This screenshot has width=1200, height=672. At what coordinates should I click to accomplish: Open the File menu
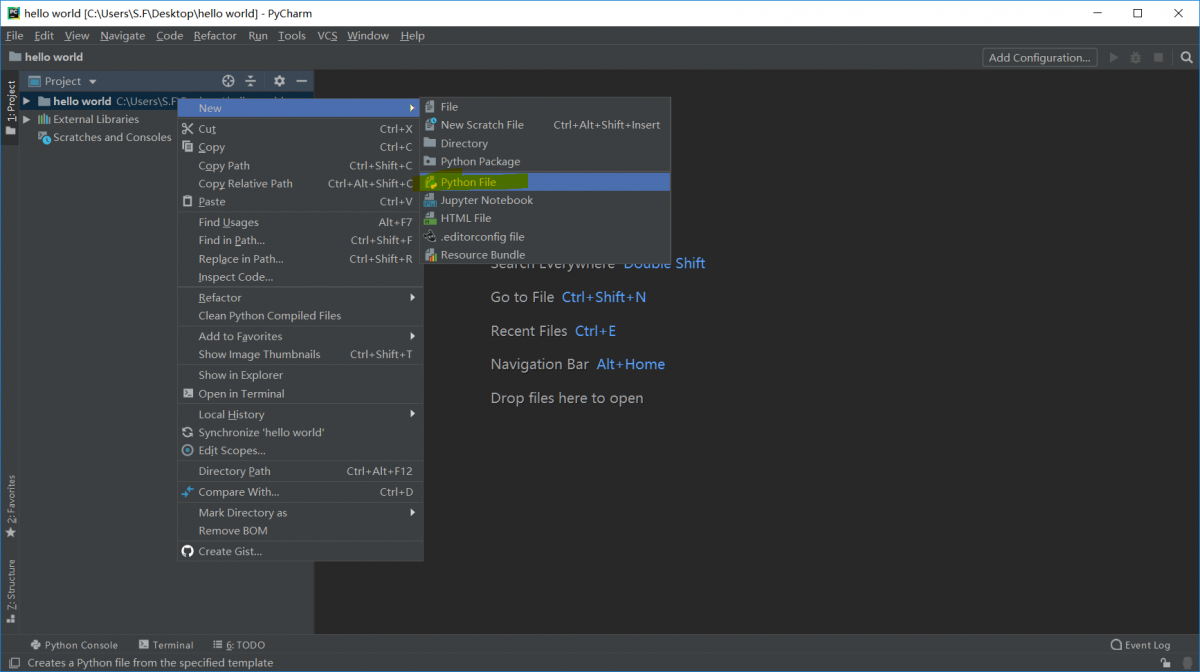pyautogui.click(x=14, y=35)
